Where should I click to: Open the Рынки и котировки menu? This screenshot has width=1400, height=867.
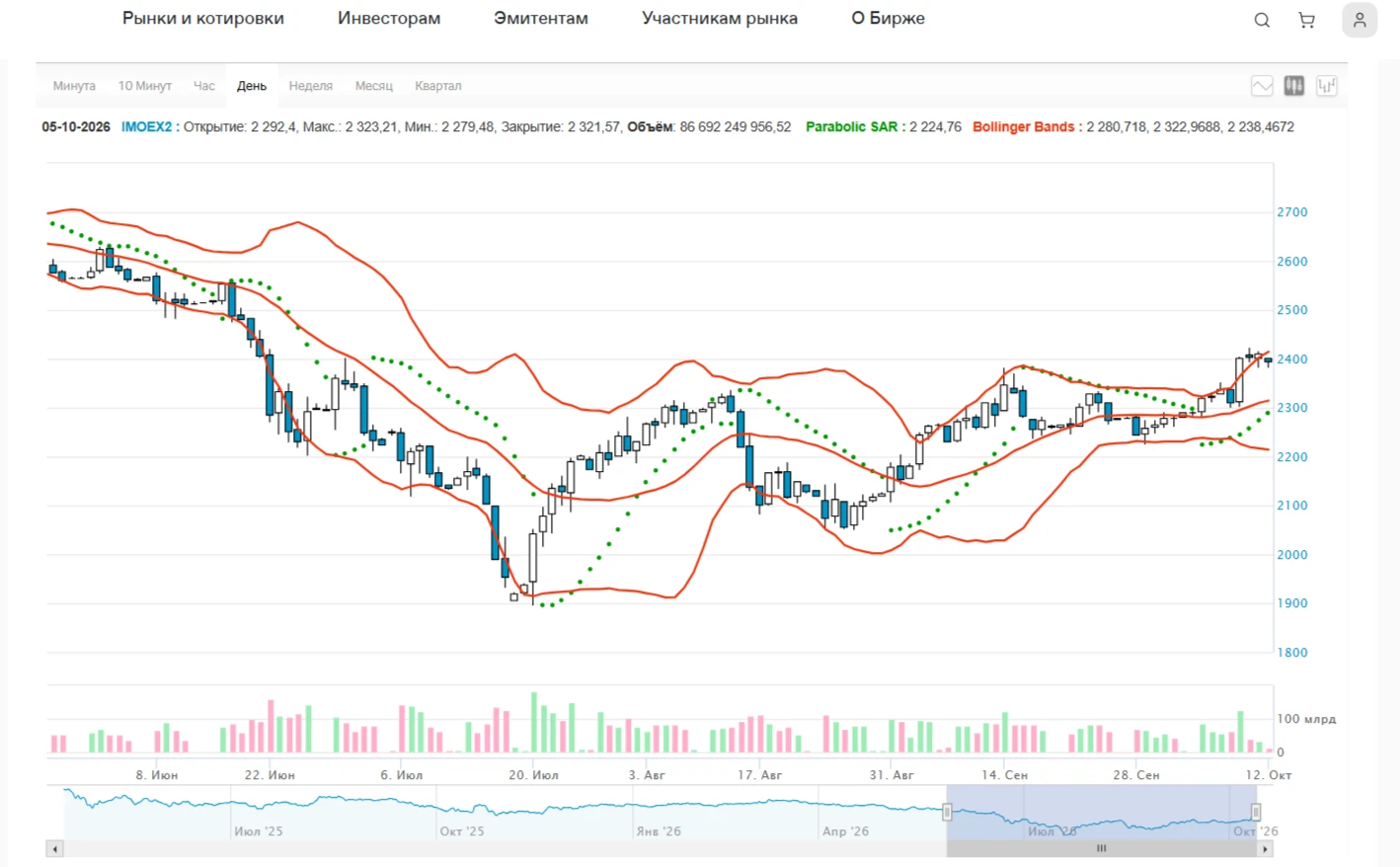[x=203, y=18]
